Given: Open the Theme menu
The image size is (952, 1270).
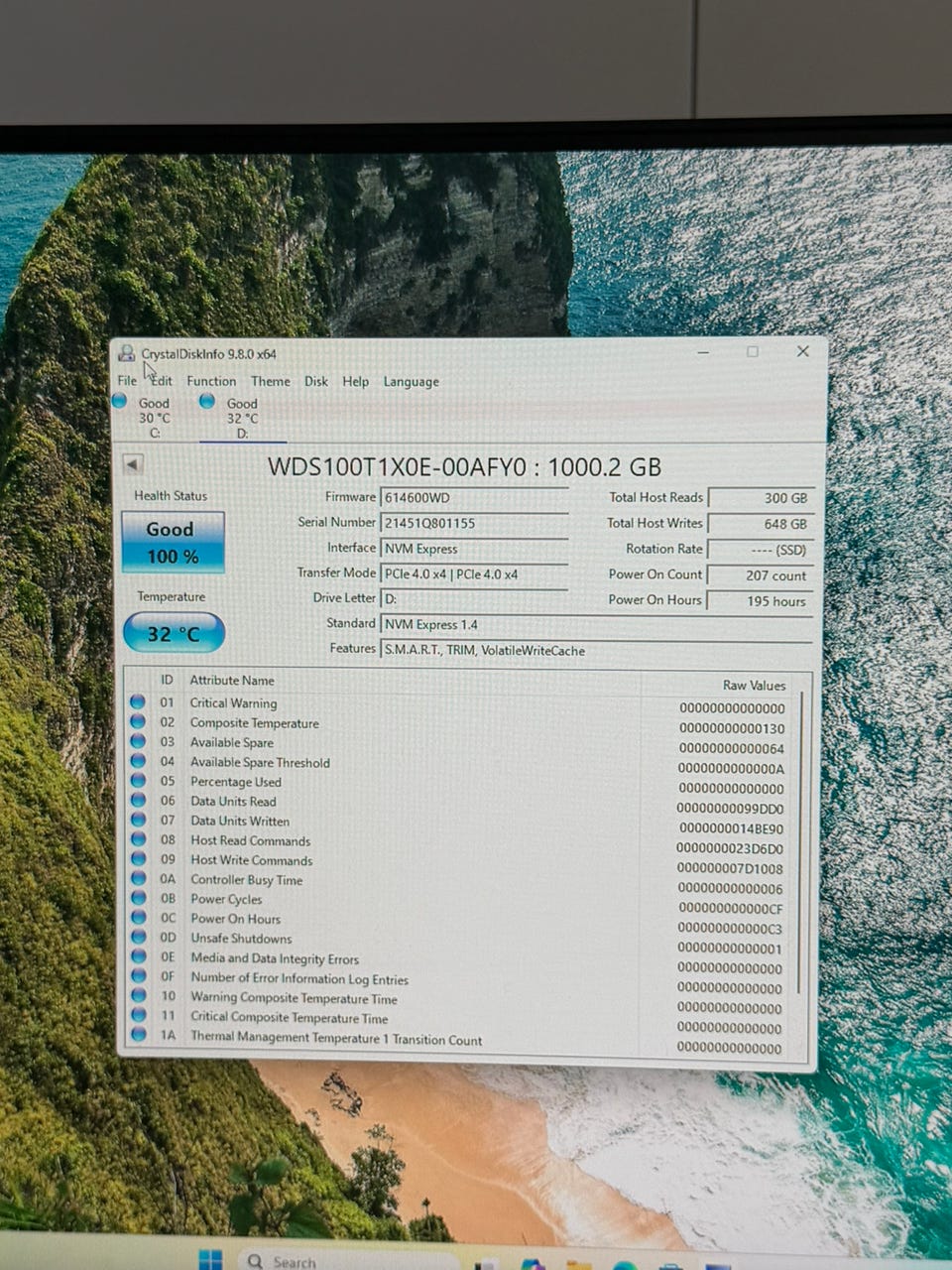Looking at the screenshot, I should click(x=271, y=381).
